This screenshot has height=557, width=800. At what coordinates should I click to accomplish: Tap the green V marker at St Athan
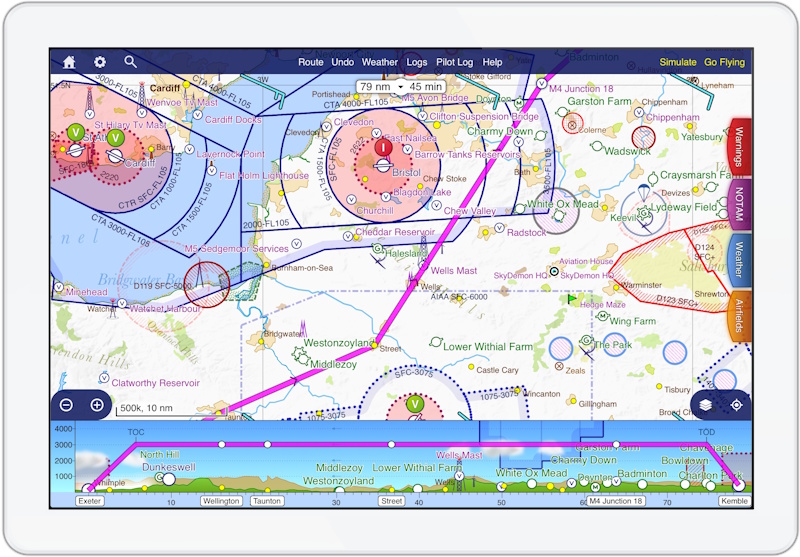[x=76, y=133]
